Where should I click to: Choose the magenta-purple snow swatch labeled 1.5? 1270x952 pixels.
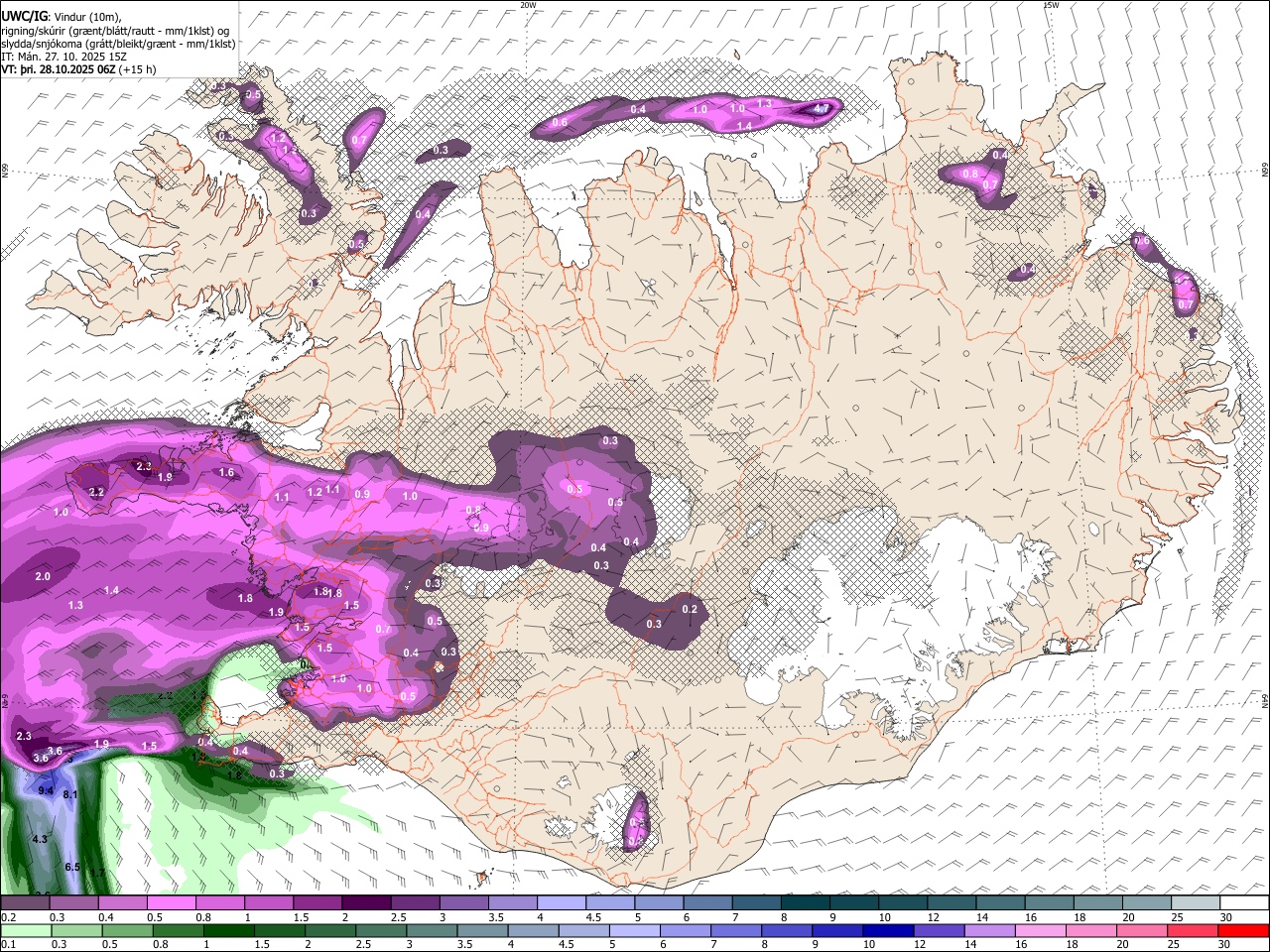(317, 903)
